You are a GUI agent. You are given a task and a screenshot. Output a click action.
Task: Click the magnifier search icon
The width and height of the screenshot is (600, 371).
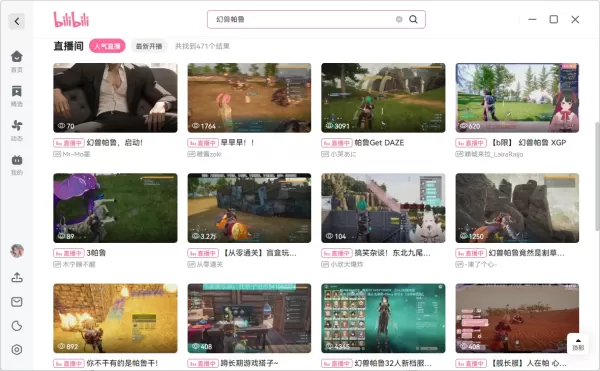(x=413, y=19)
